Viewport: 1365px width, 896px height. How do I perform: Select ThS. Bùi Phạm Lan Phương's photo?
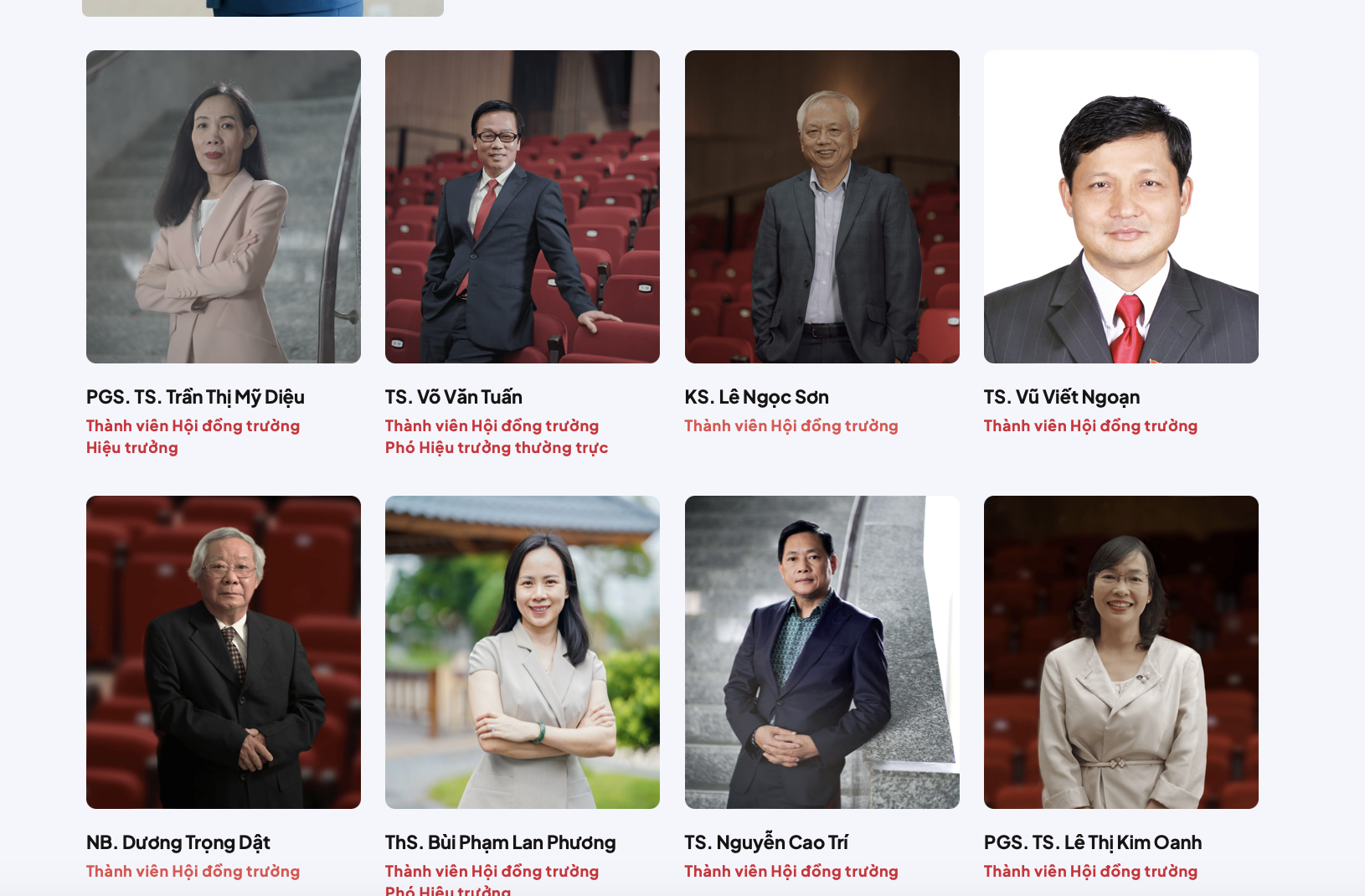(x=523, y=652)
